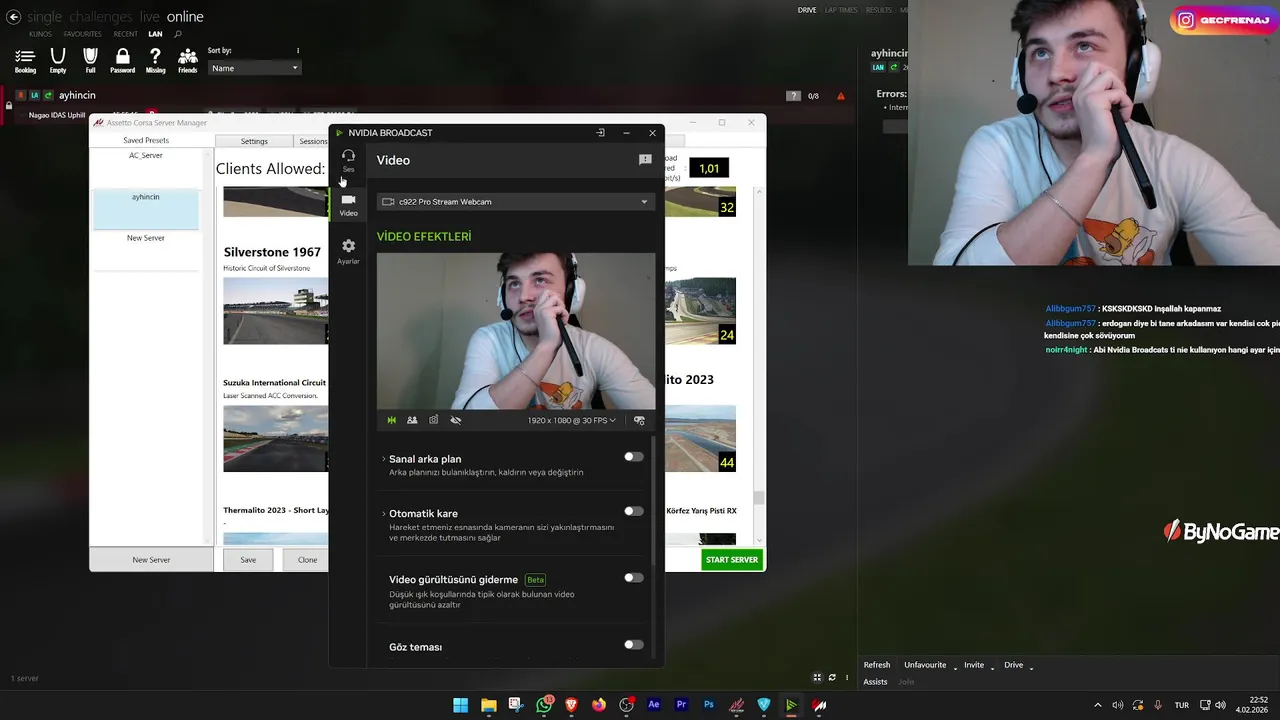The height and width of the screenshot is (720, 1280).
Task: Click the Password filter icon
Action: click(122, 61)
